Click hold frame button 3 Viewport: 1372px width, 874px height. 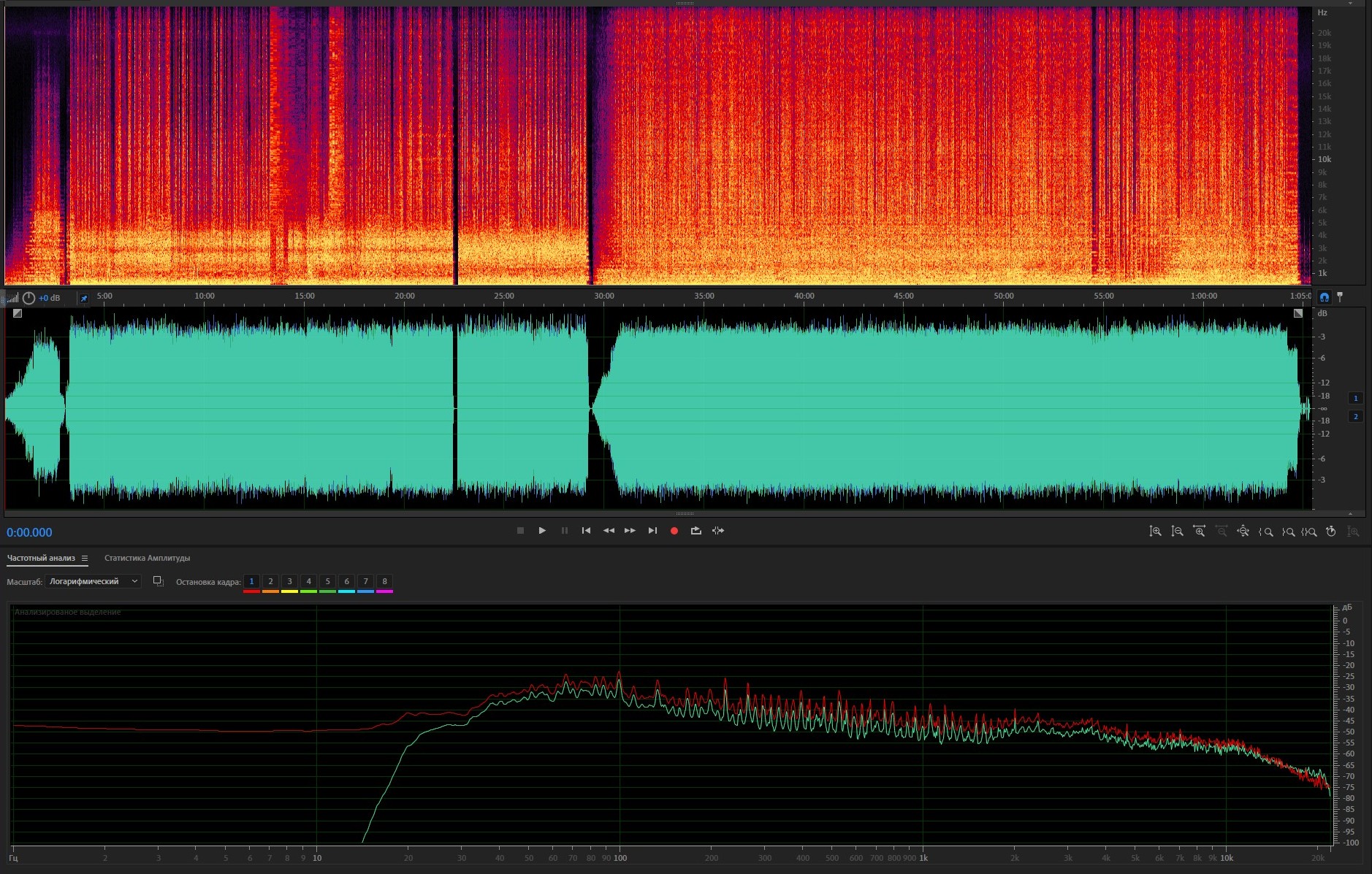click(x=289, y=582)
